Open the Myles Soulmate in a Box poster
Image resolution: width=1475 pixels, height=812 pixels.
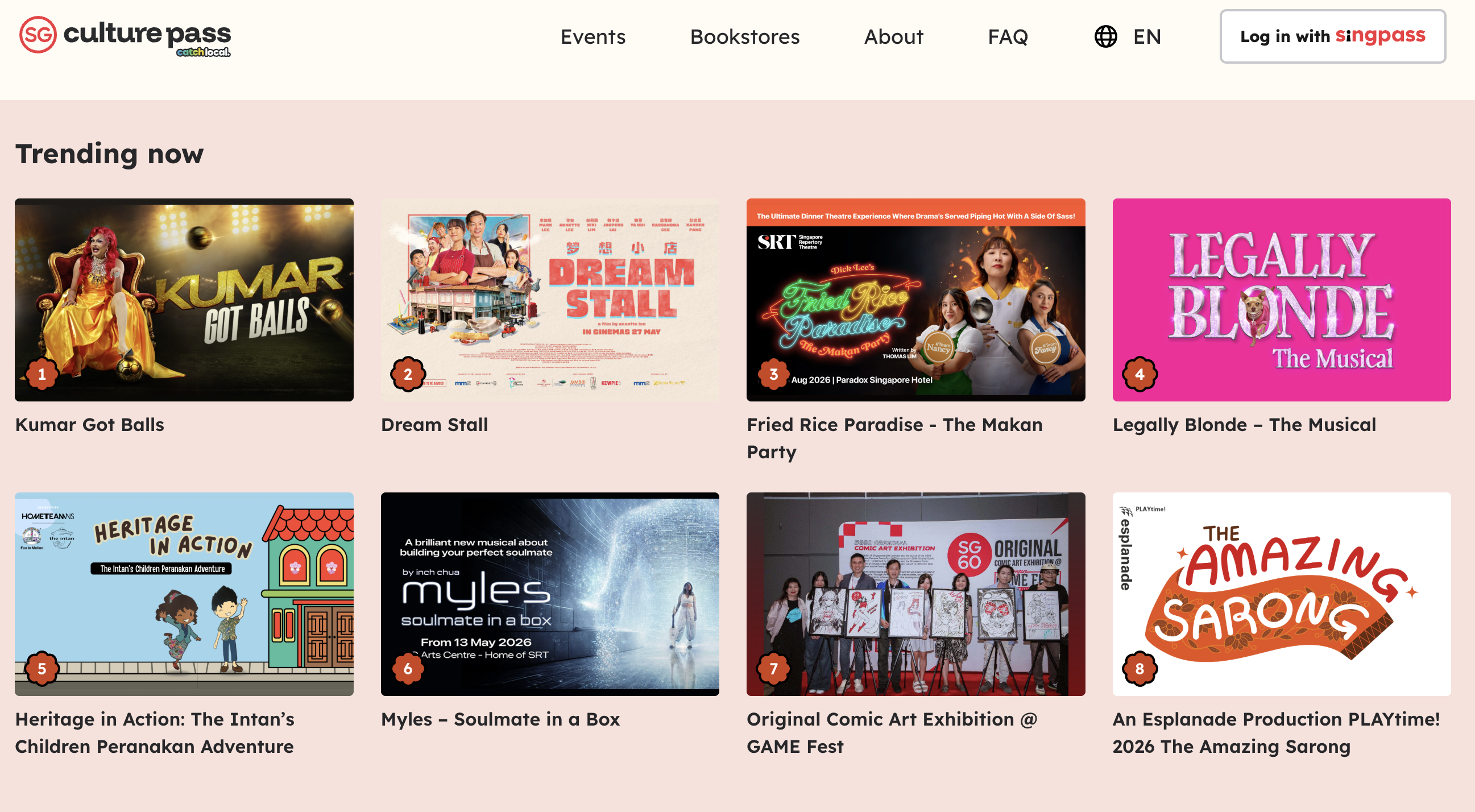[550, 594]
